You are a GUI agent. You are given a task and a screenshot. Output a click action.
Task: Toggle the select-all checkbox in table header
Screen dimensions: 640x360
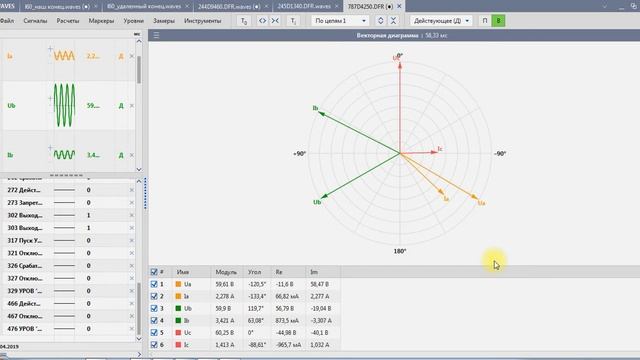pos(154,272)
